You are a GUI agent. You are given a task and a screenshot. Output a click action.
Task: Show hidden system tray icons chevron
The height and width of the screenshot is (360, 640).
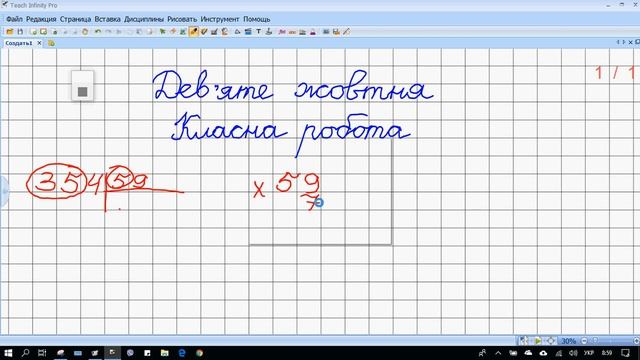click(498, 353)
